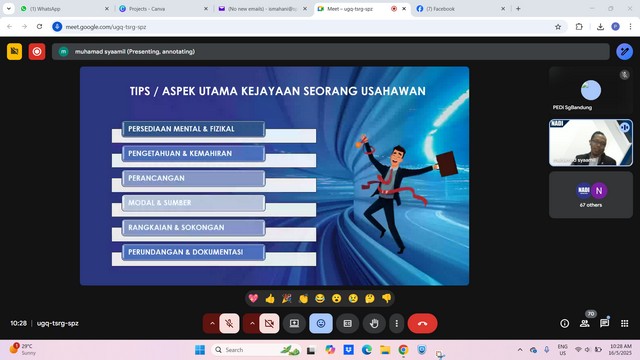Expand the video settings arrow beside camera
This screenshot has width=640, height=360.
click(252, 323)
